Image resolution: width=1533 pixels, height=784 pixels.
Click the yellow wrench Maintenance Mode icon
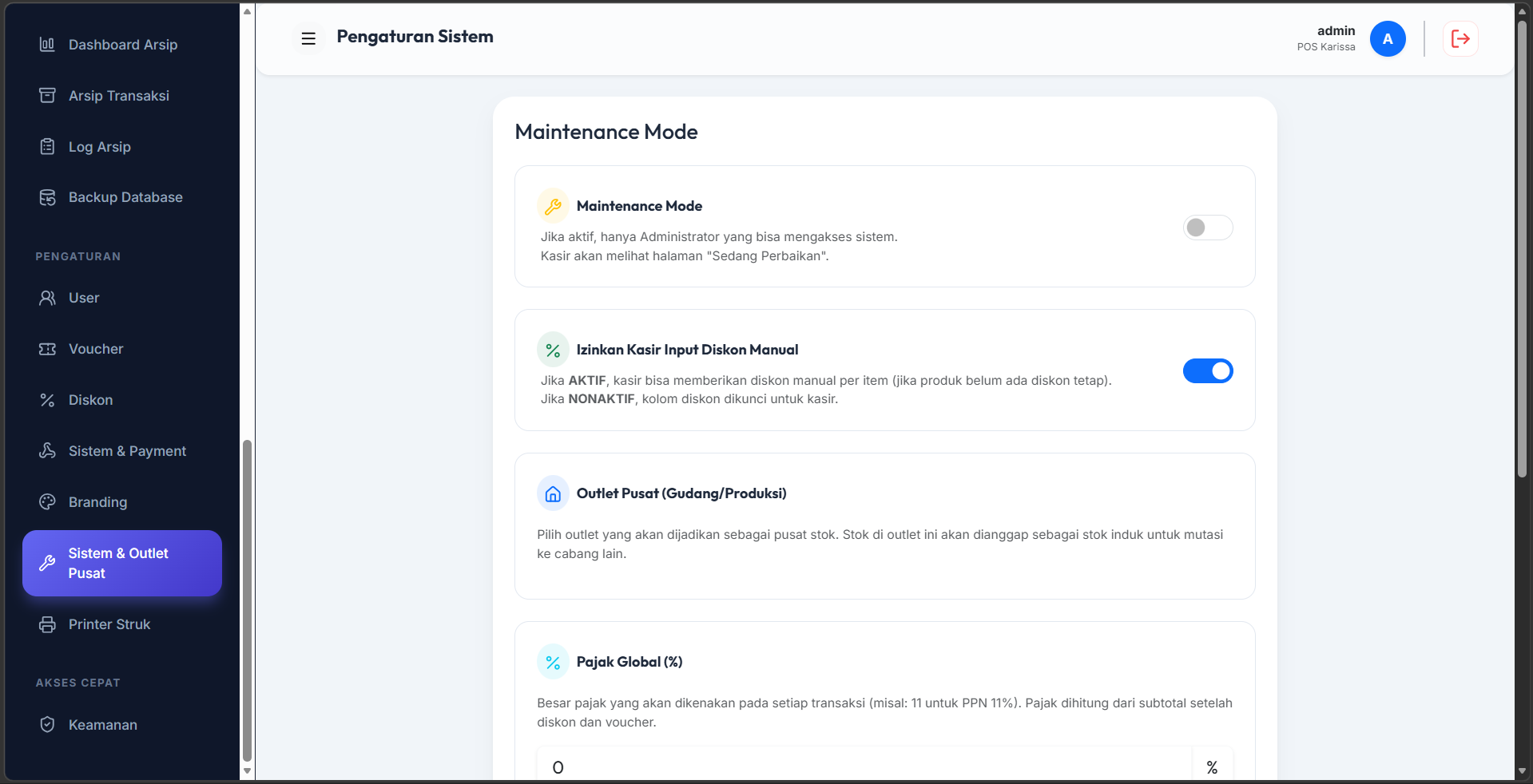coord(553,207)
